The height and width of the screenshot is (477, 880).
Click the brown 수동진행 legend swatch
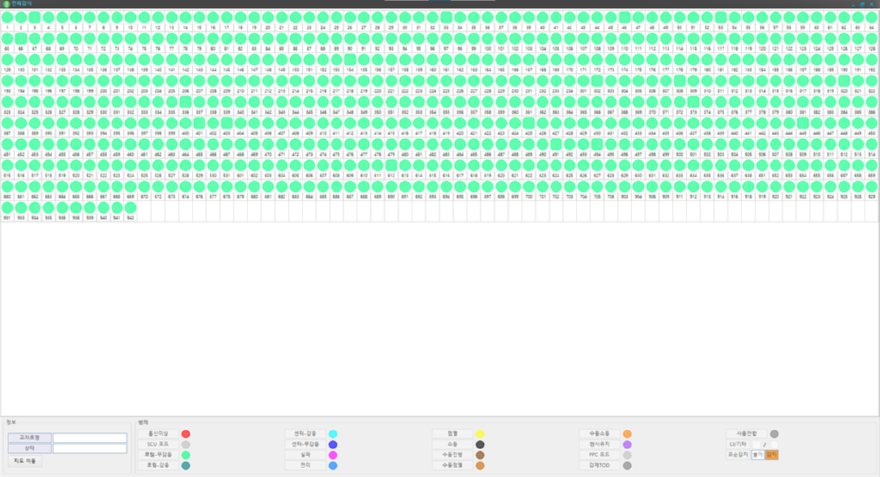pos(480,455)
